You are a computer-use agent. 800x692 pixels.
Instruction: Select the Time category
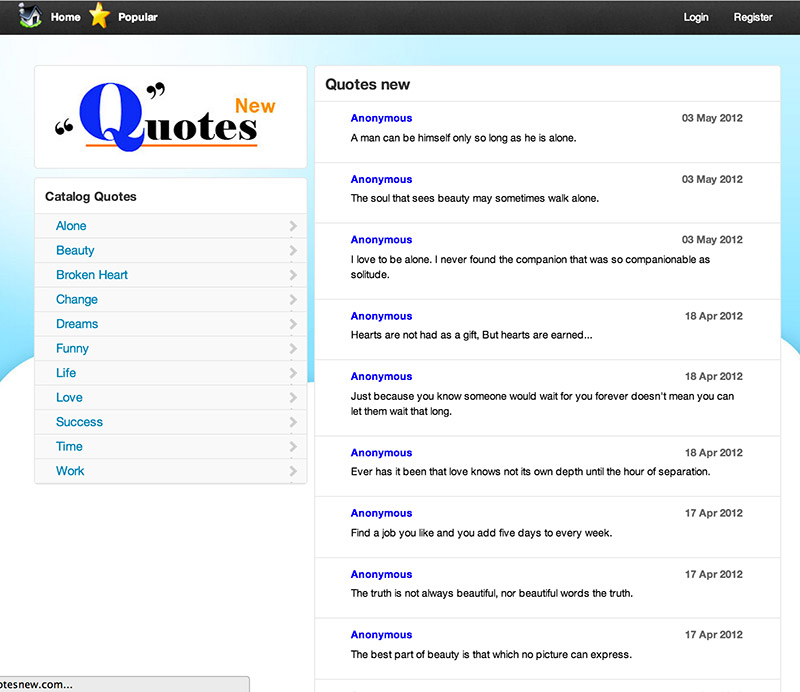69,447
